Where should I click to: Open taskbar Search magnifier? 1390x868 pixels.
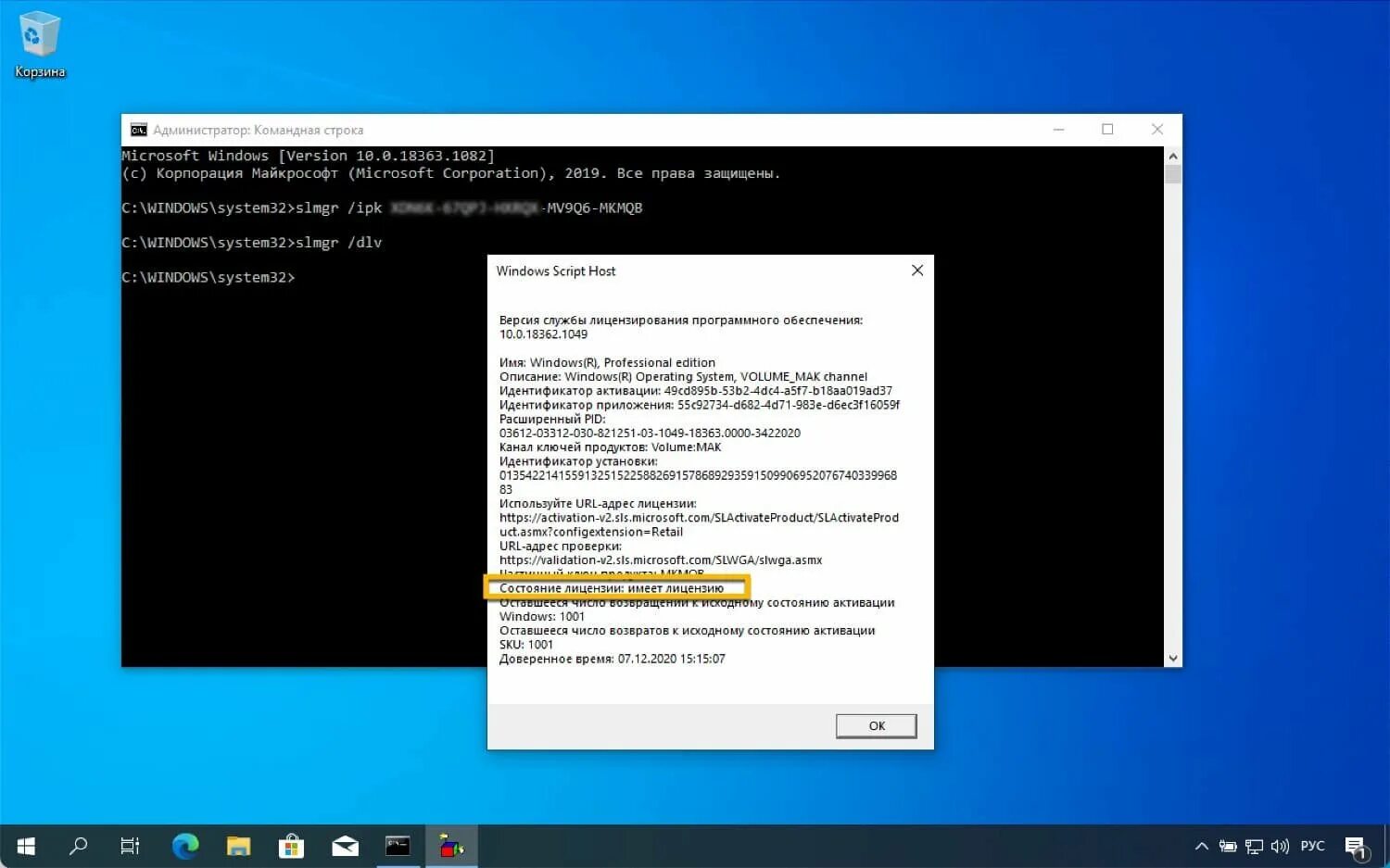[x=79, y=846]
